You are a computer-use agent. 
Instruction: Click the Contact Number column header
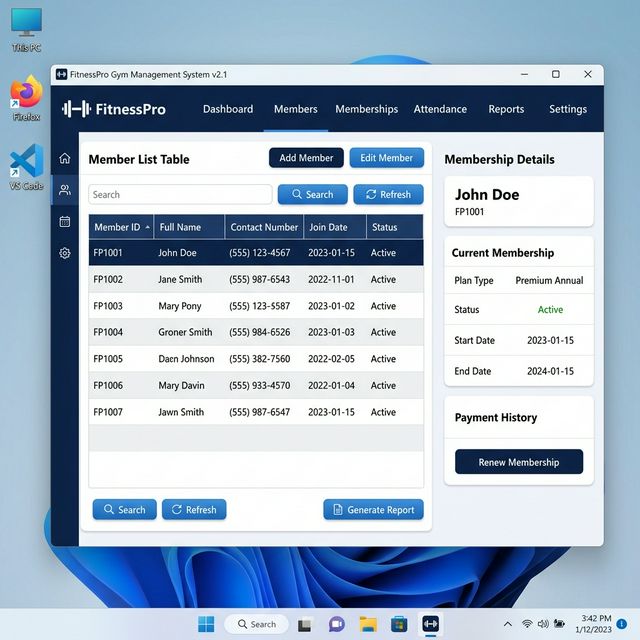coord(264,227)
